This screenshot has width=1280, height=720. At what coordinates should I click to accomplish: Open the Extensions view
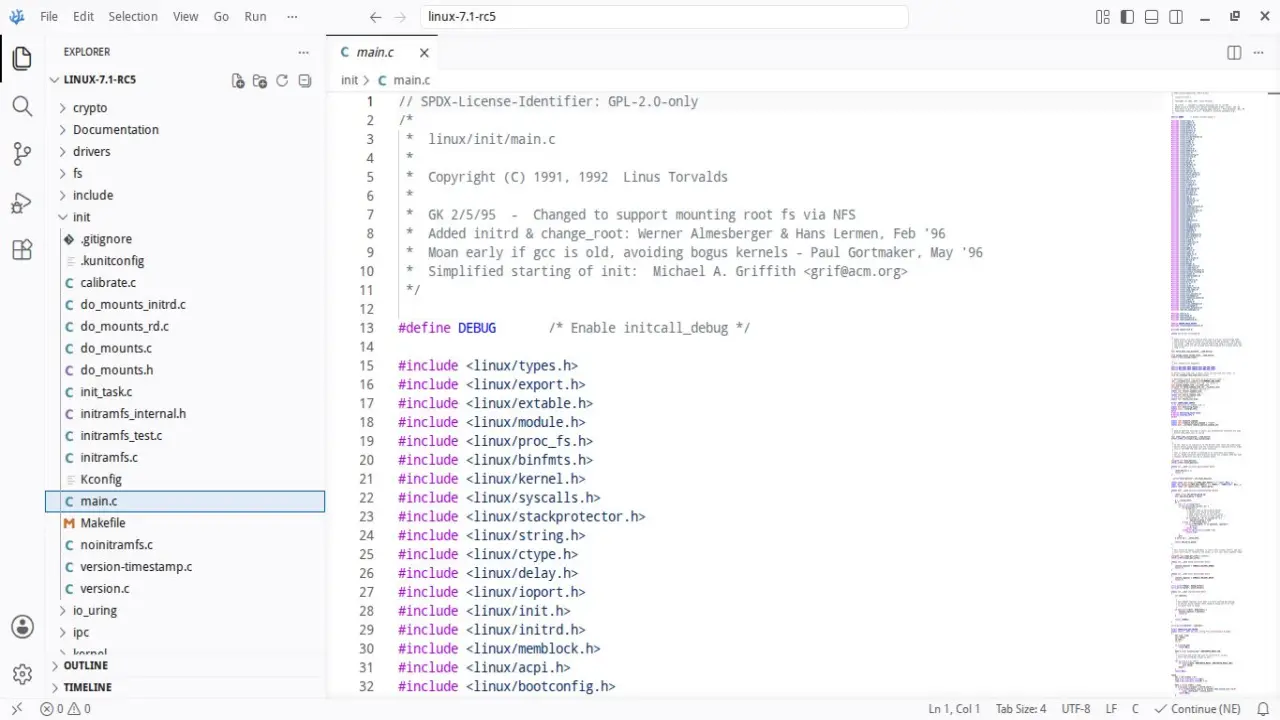(22, 250)
